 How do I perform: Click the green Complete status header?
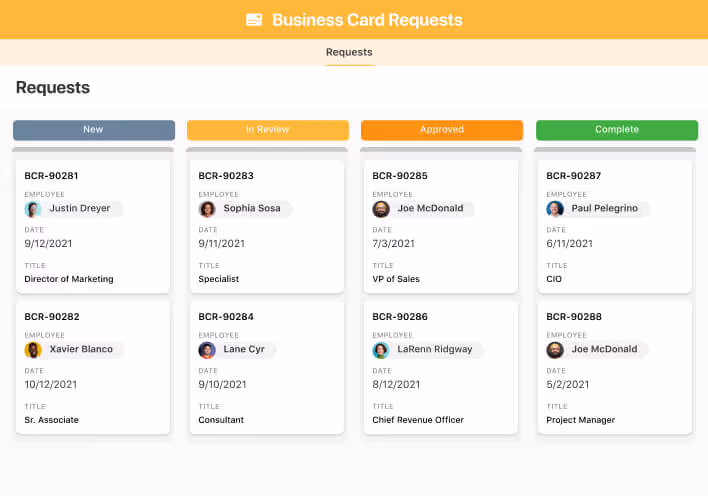point(617,130)
